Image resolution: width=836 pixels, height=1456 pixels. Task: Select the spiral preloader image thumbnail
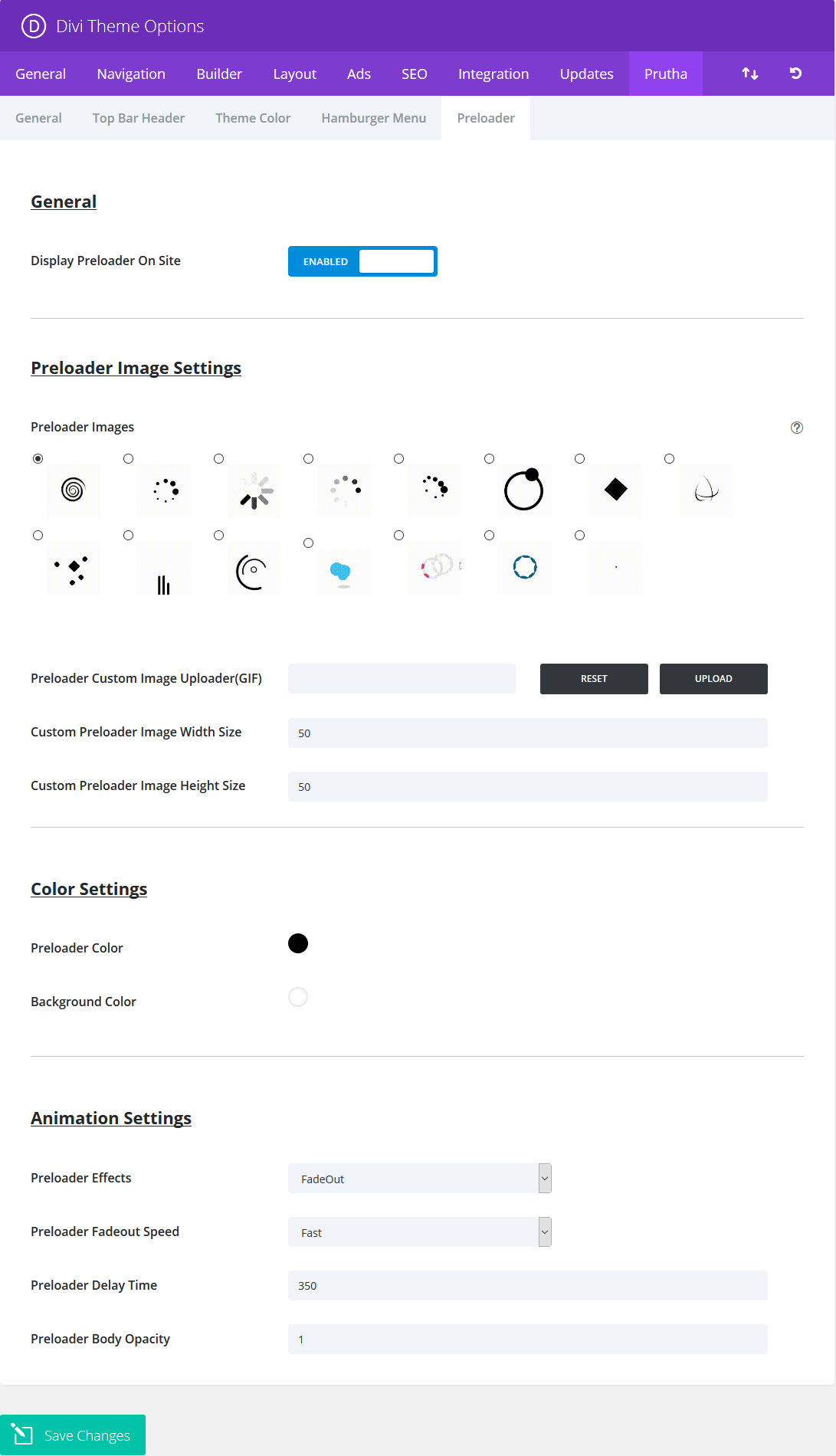73,490
